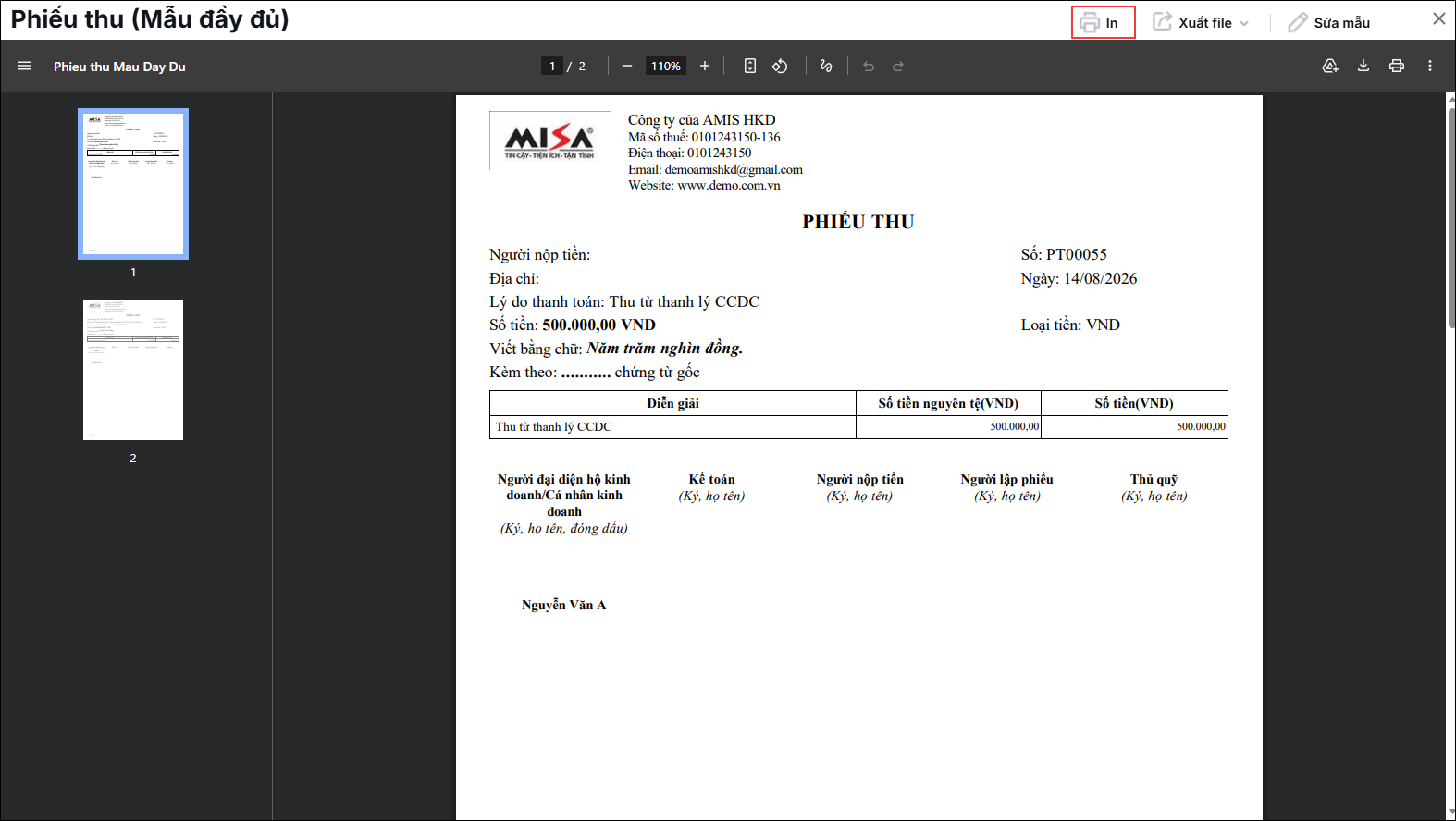Open the Xuất file dropdown
The width and height of the screenshot is (1456, 821).
1201,22
